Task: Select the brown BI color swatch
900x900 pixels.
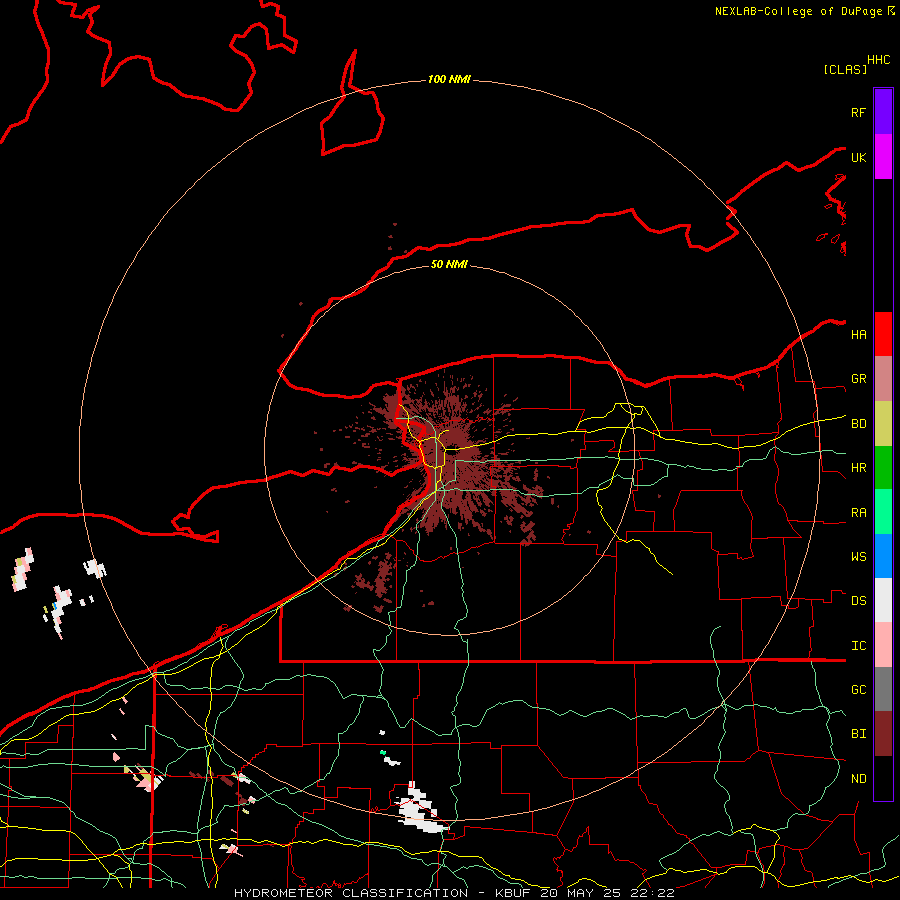Action: (883, 734)
